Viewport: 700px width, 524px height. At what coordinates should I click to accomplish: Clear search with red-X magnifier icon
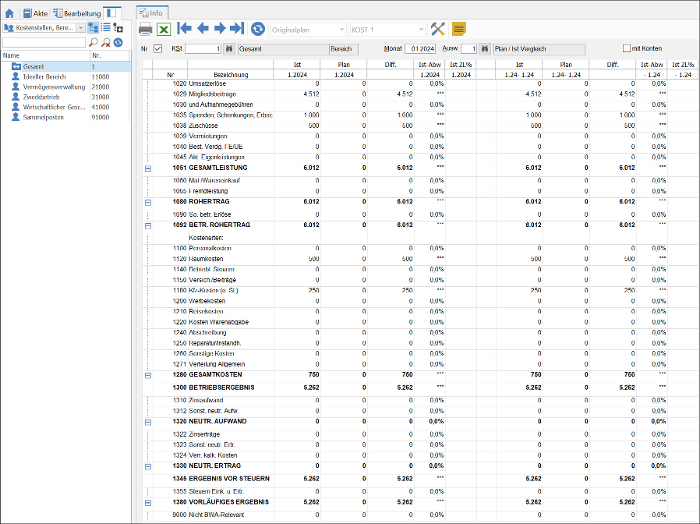[x=106, y=42]
